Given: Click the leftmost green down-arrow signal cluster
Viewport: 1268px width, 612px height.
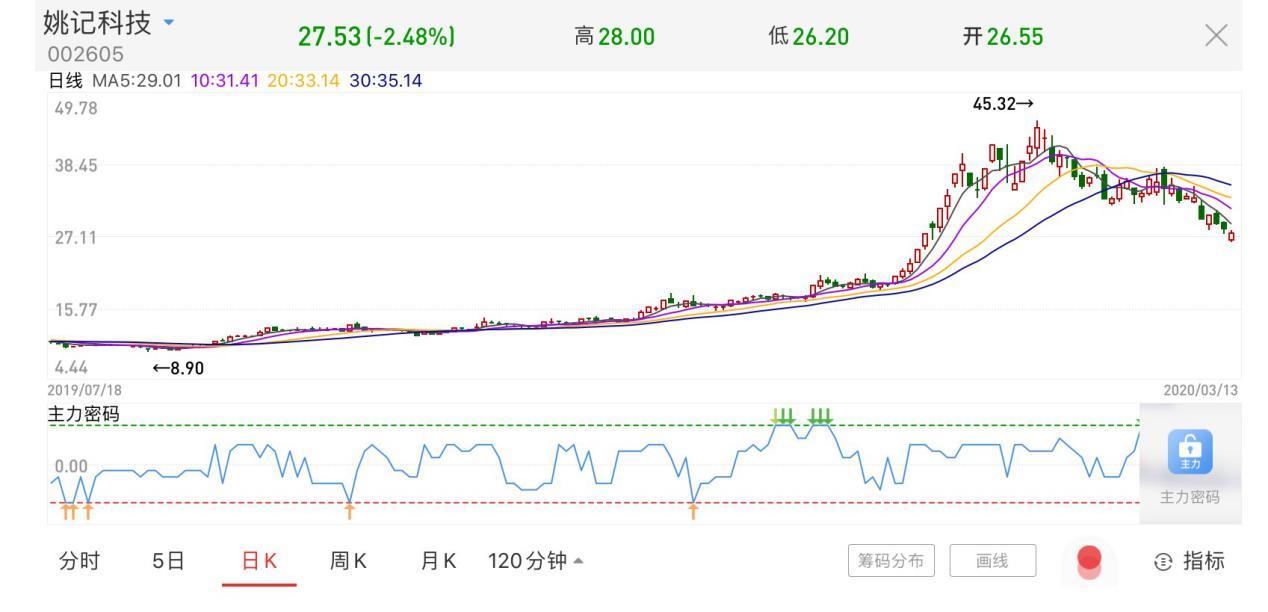Looking at the screenshot, I should pos(784,415).
